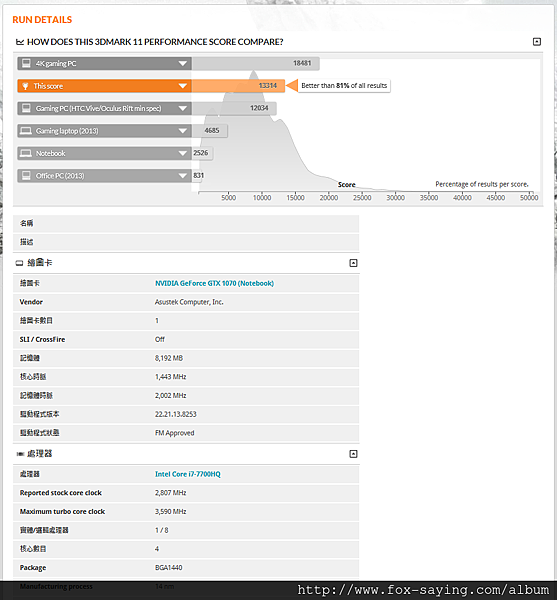
Task: Collapse the 3DMark 11 score comparison section
Action: [537, 42]
